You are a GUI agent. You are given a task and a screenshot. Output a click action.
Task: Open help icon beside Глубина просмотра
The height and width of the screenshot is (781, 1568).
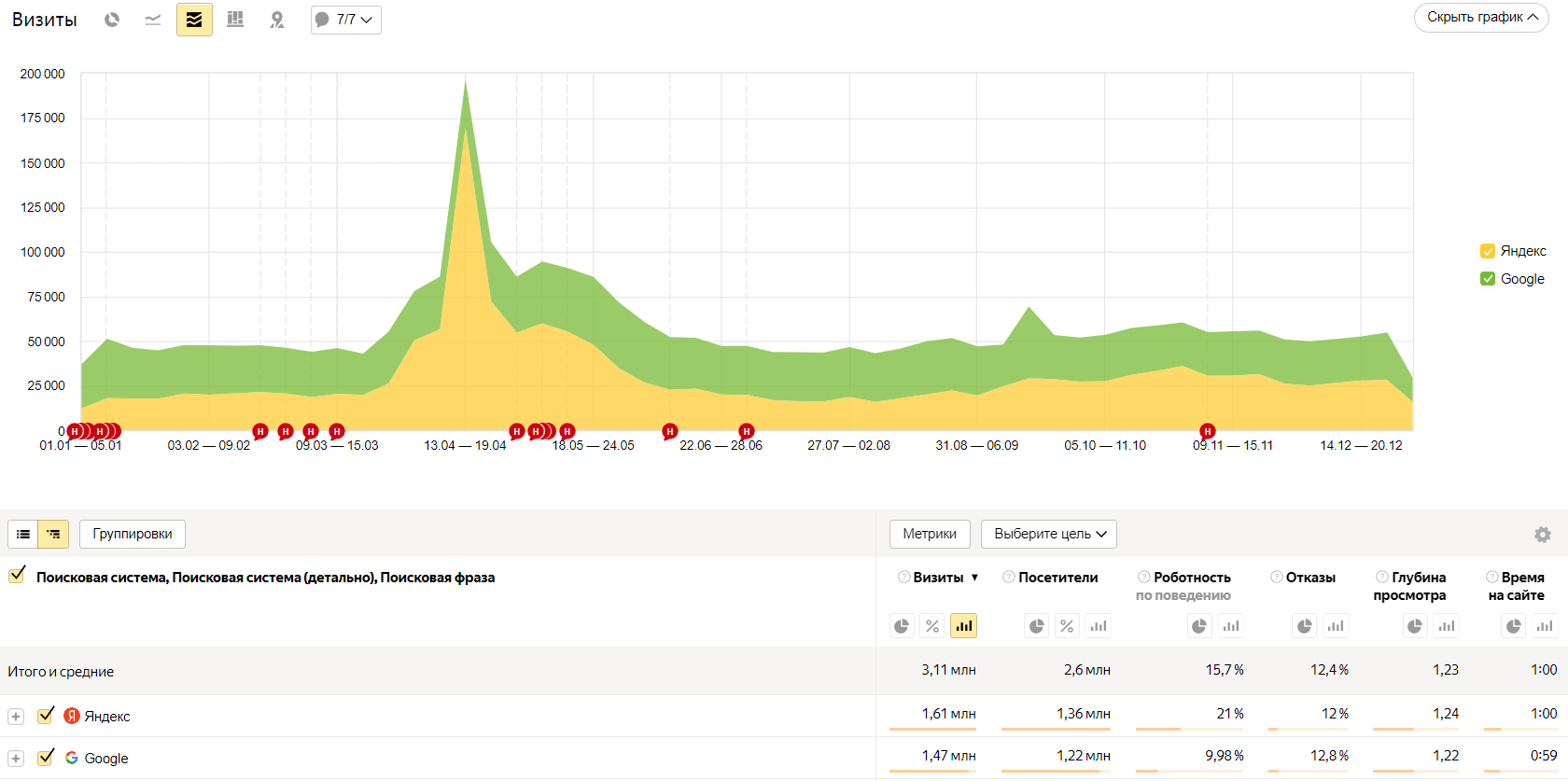(1382, 578)
